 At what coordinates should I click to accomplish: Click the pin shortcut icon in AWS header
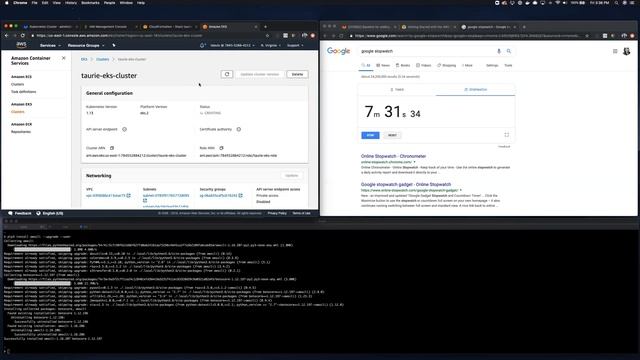pyautogui.click(x=114, y=45)
